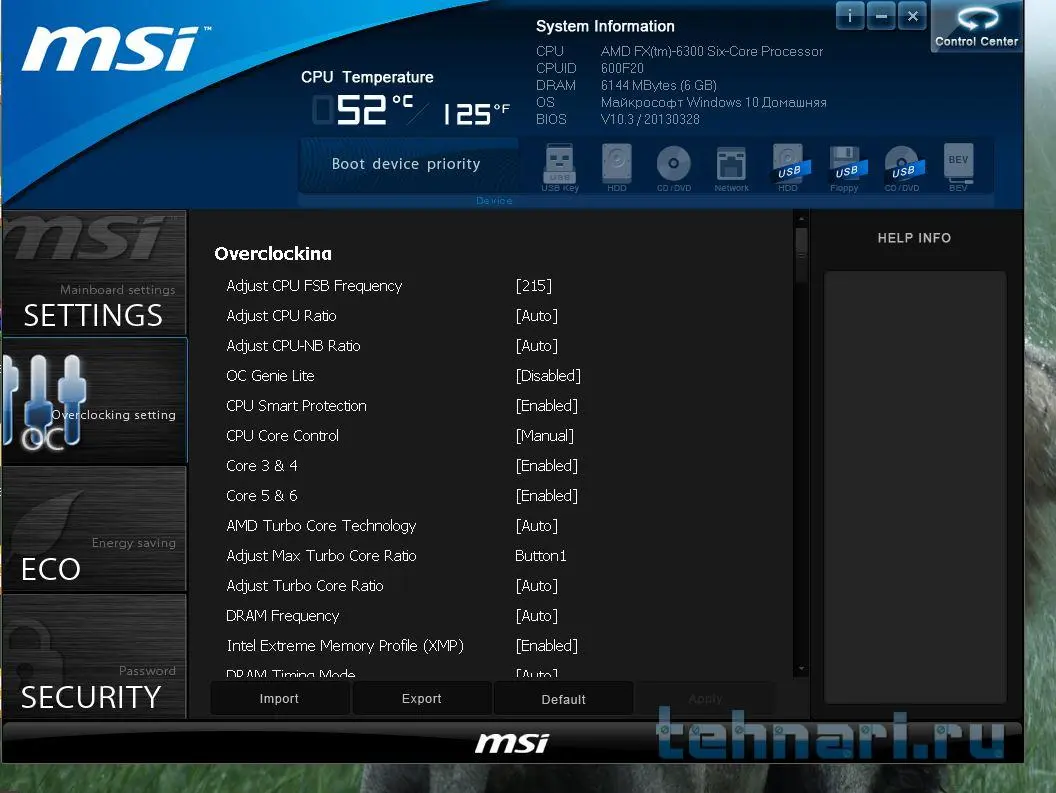Select AMD Turbo Core Technology label

[x=321, y=526]
